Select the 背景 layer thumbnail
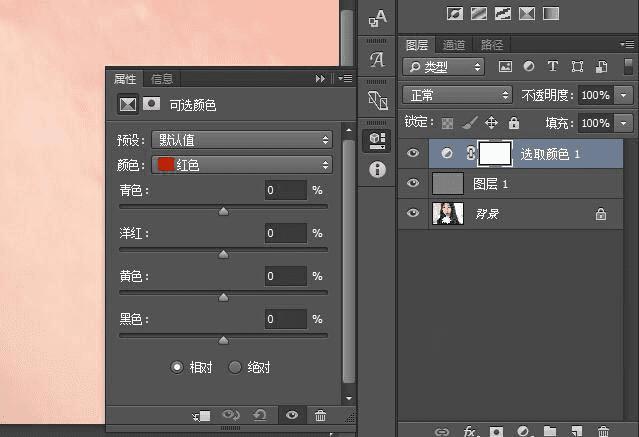 coord(448,213)
